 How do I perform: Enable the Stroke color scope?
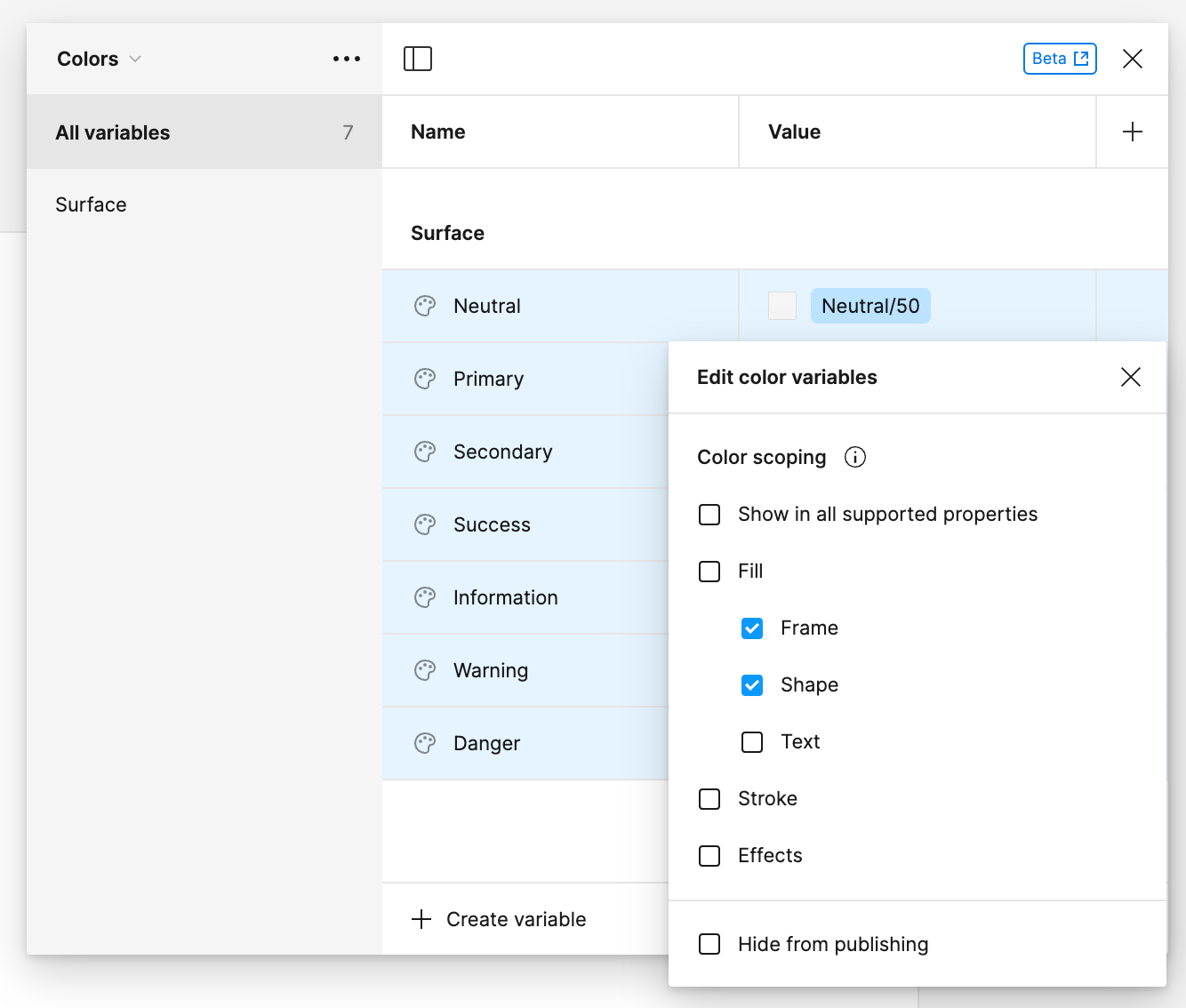tap(709, 798)
